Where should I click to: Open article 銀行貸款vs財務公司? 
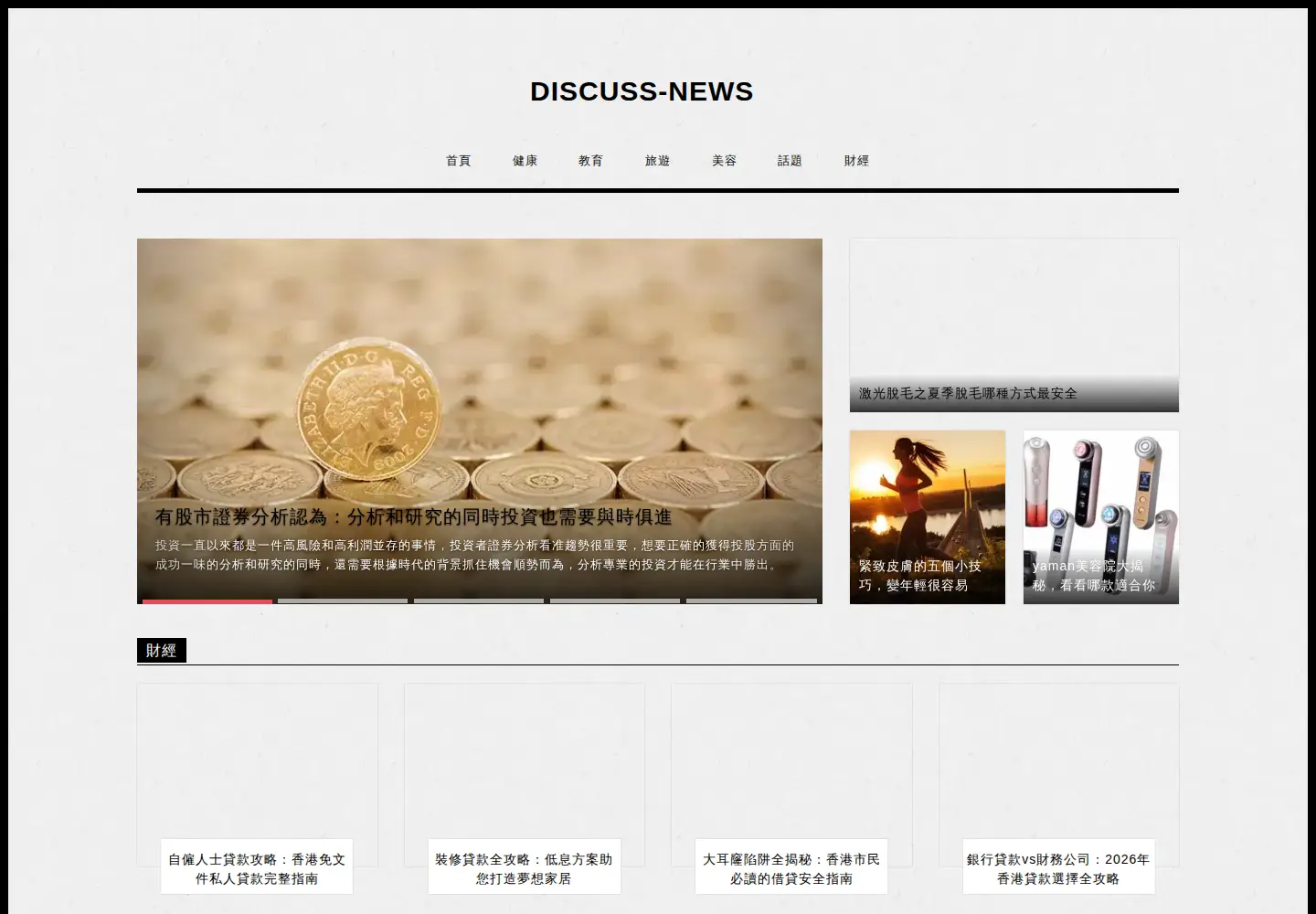point(1058,869)
